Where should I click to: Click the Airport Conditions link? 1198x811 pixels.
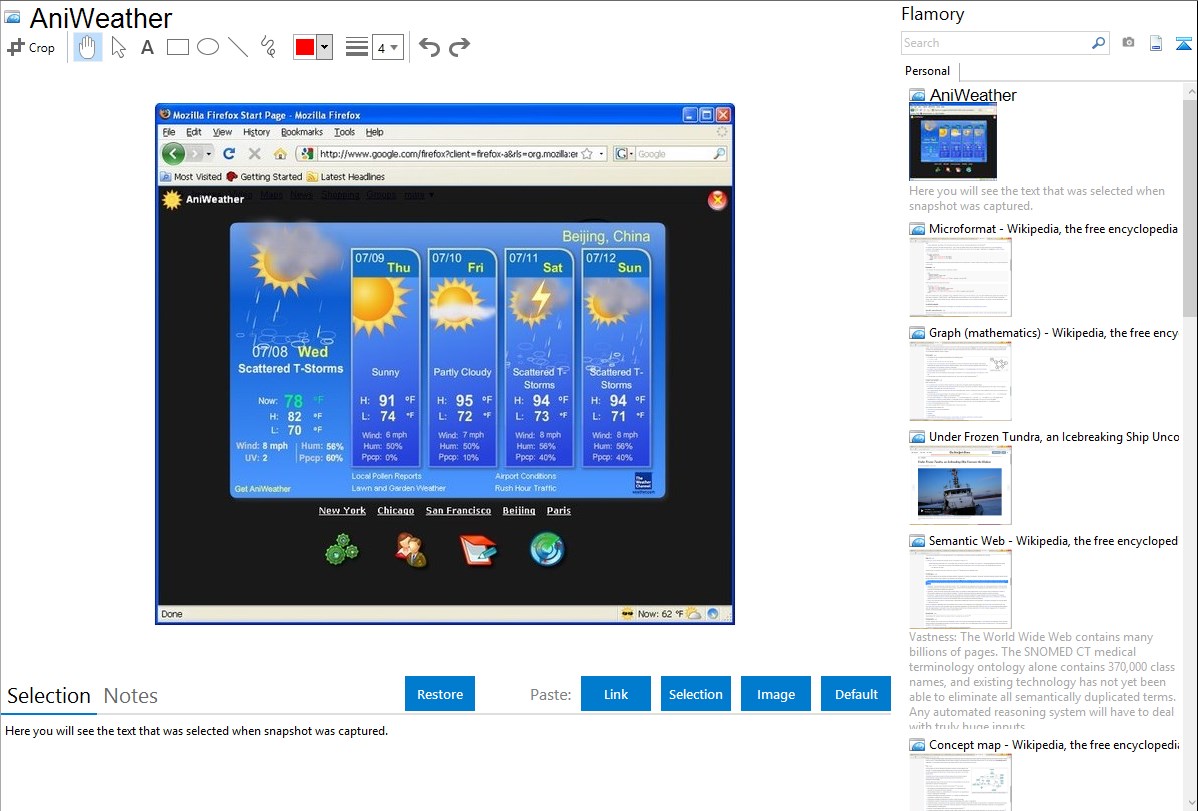[x=526, y=476]
